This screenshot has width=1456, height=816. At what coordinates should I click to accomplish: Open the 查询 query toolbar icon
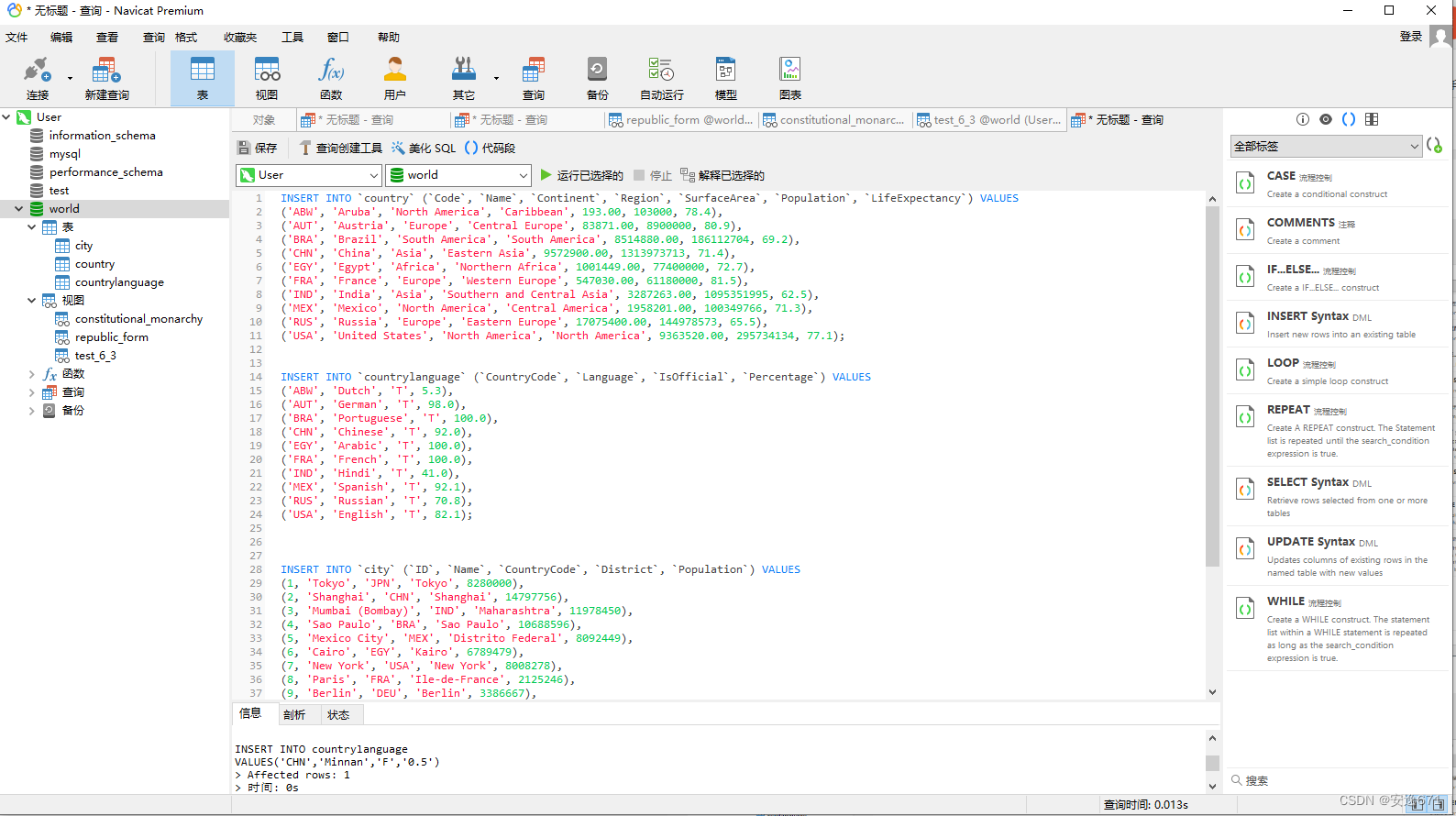pos(534,78)
